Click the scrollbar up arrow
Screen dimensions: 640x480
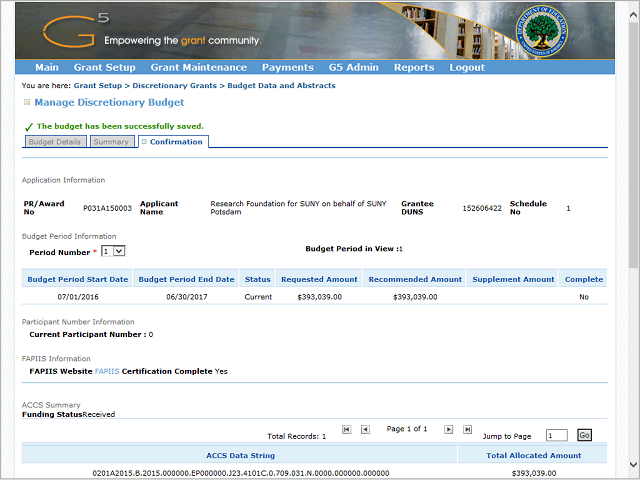633,15
